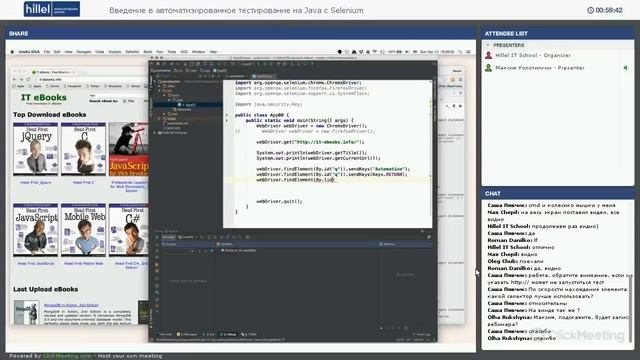
Task: Click the Head First jQuery title link
Action: click(36, 182)
